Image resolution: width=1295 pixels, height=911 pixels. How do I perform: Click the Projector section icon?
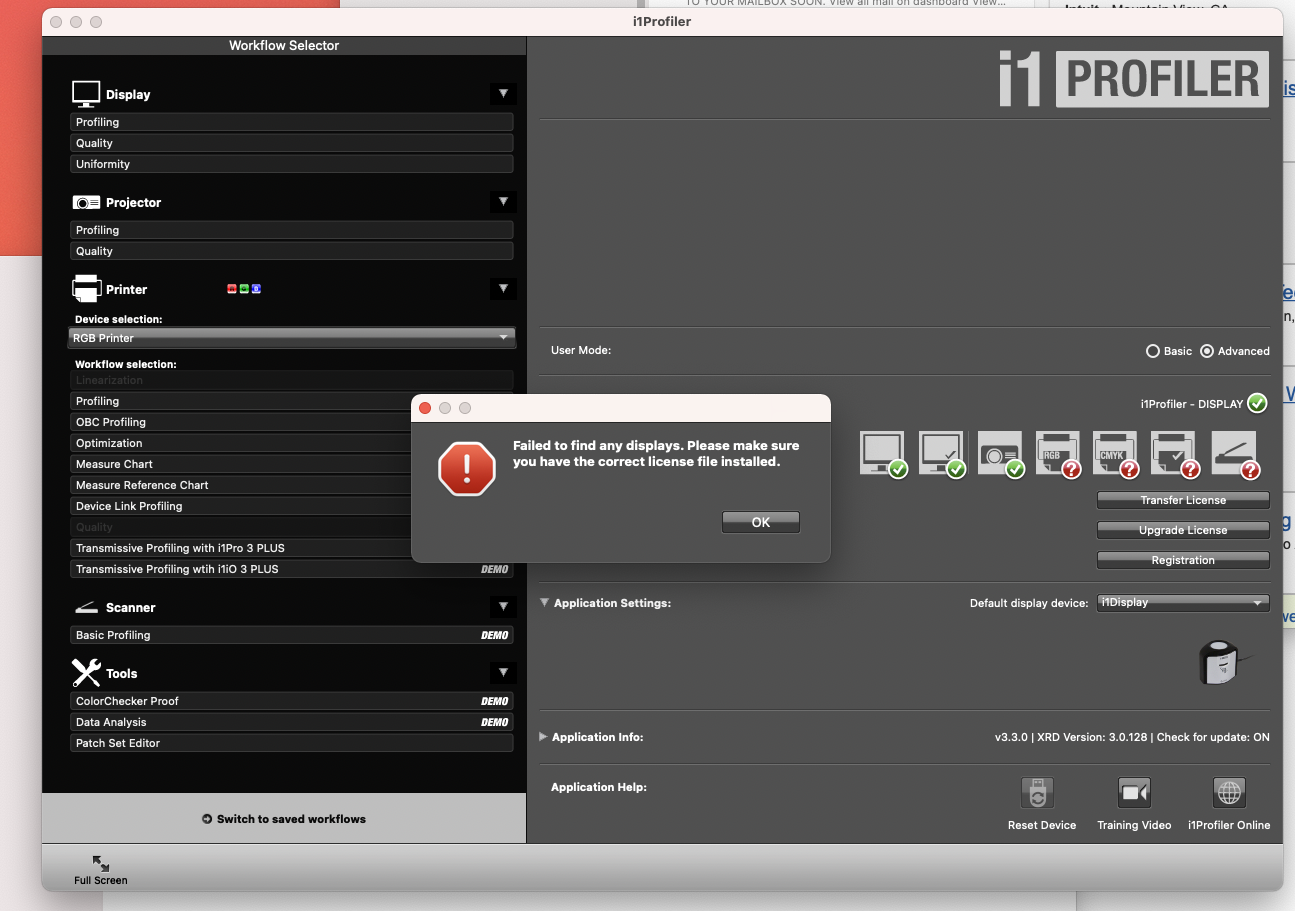tap(86, 202)
